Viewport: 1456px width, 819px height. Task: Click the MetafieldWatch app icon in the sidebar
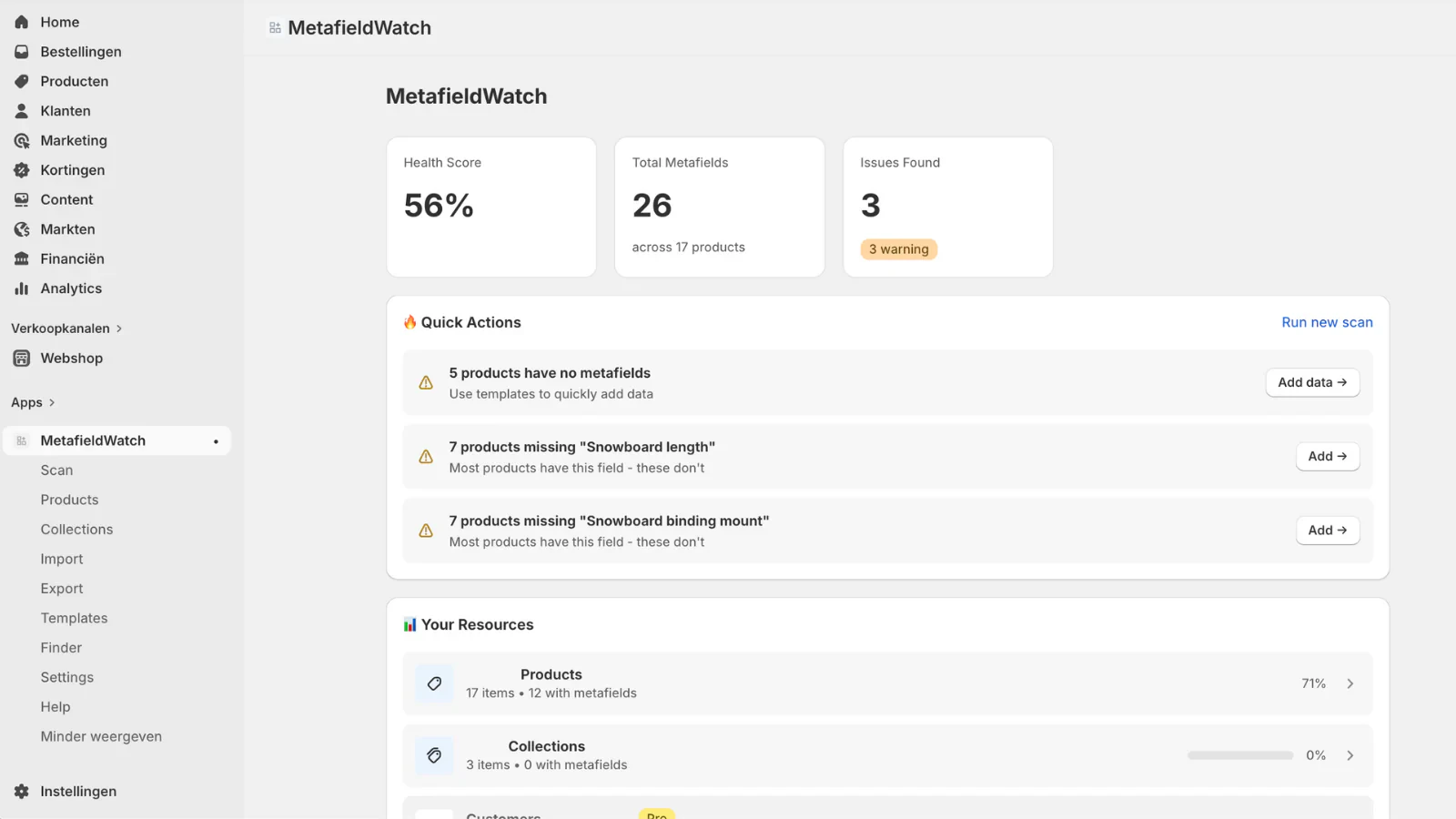22,440
